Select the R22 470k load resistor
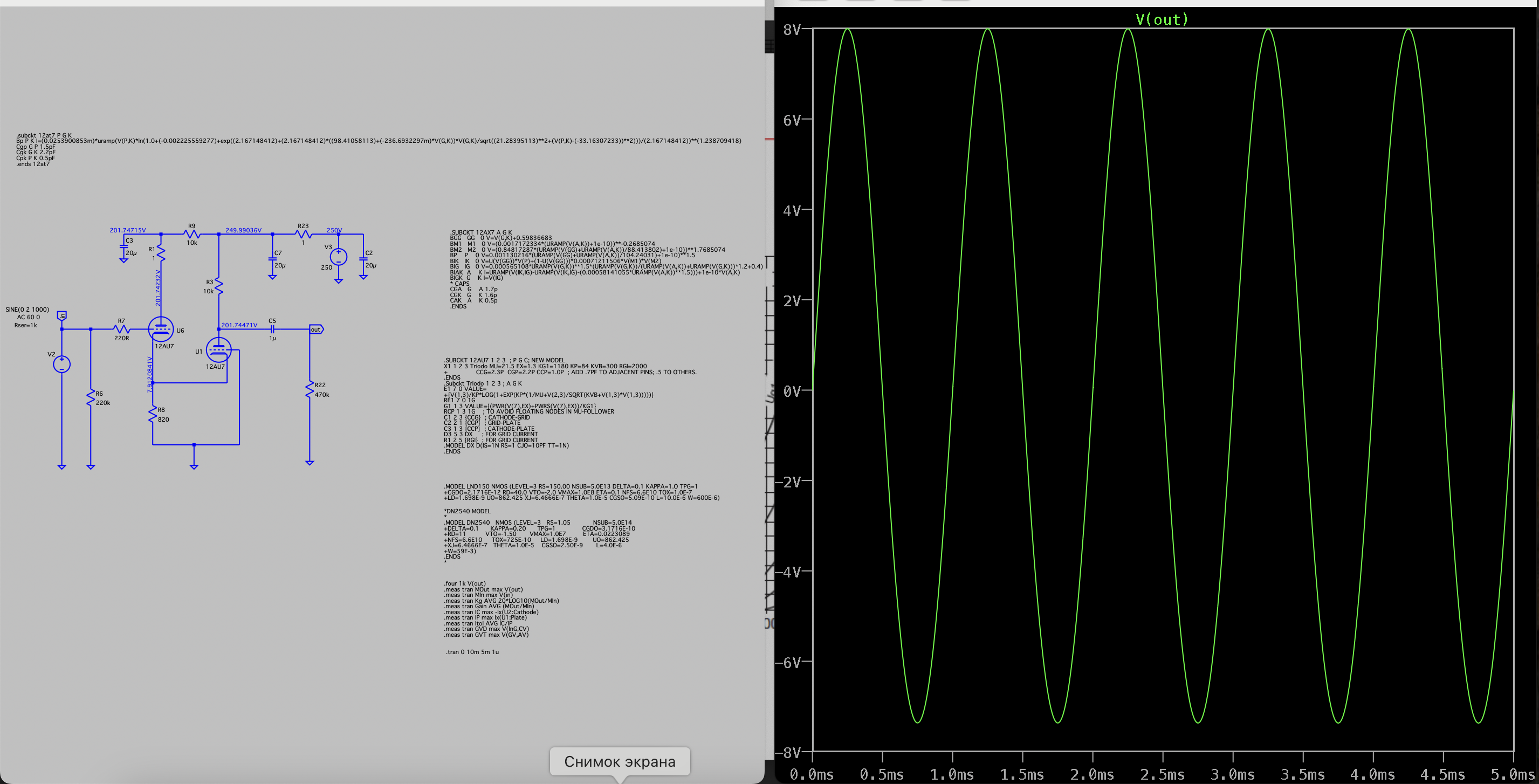The image size is (1539, 784). [x=310, y=390]
